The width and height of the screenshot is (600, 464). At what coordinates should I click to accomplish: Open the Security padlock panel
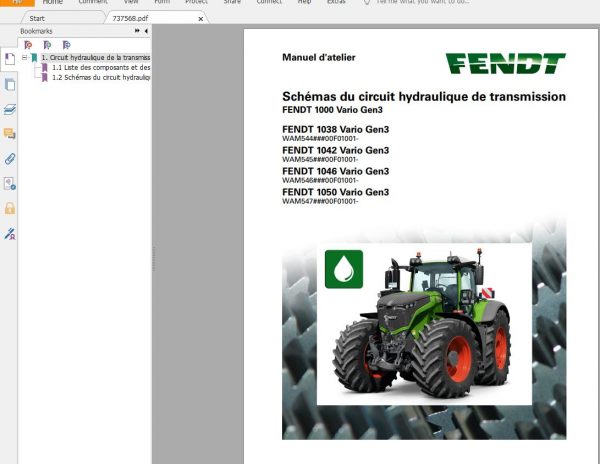pyautogui.click(x=10, y=208)
